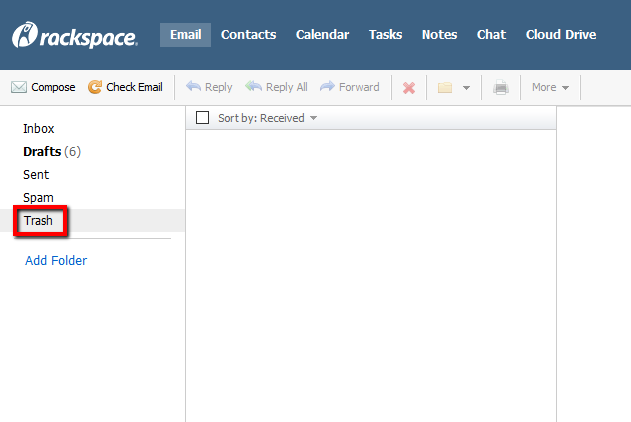Click the orange Check Email refresh icon
This screenshot has width=631, height=422.
(95, 87)
